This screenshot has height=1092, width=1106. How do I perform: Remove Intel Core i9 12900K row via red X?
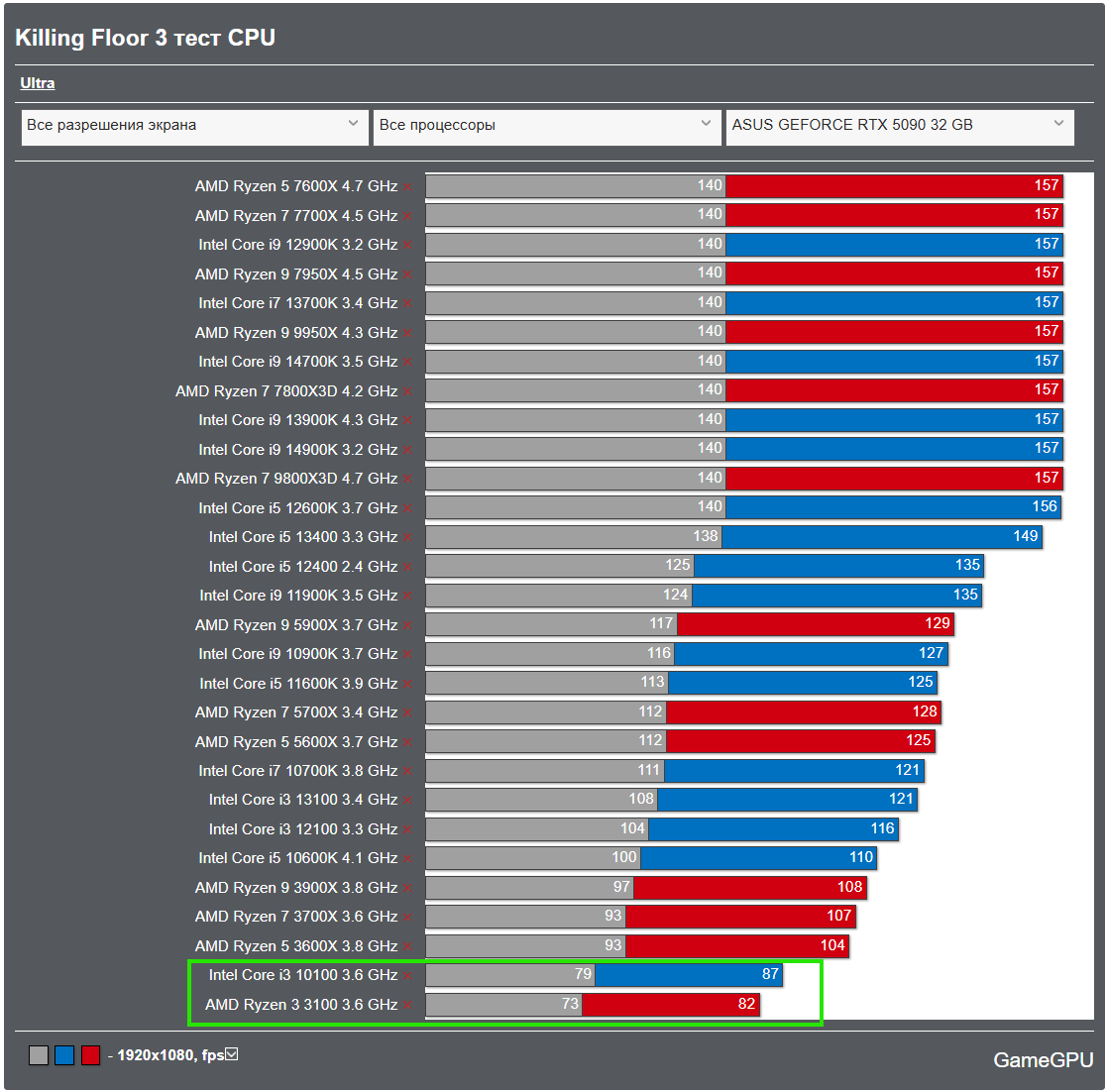407,246
